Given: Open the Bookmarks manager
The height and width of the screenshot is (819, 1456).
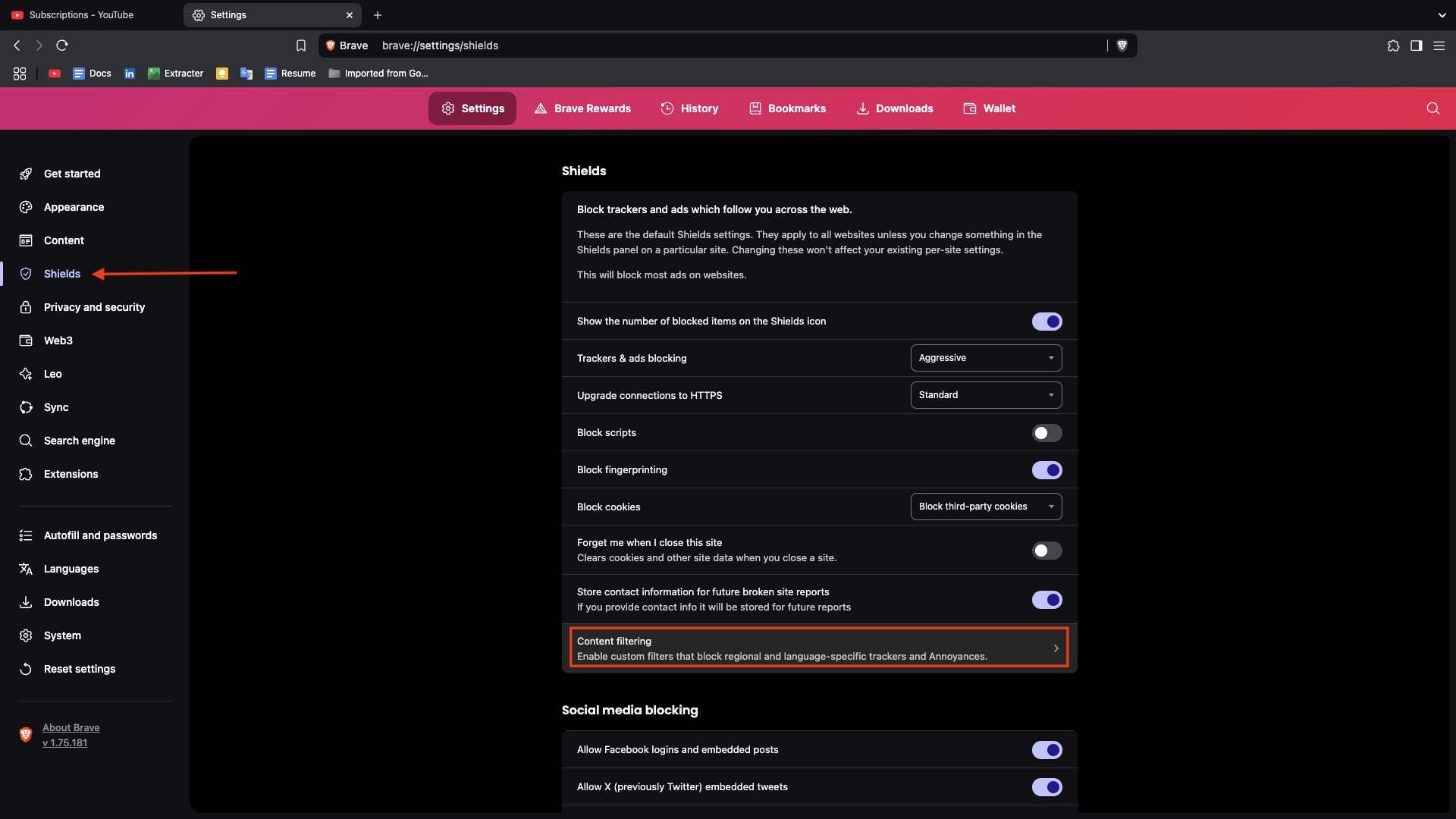Looking at the screenshot, I should pos(786,108).
